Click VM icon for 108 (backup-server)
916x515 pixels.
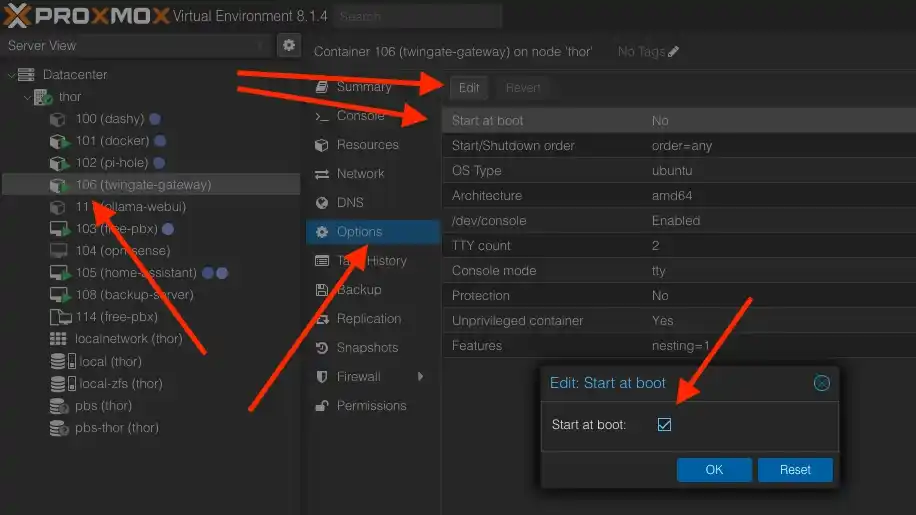pyautogui.click(x=60, y=295)
